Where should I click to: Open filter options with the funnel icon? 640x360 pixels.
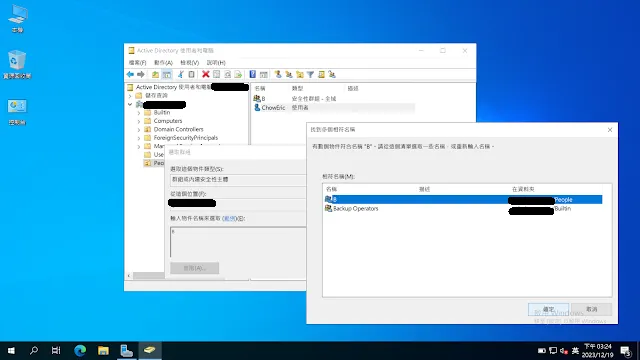(311, 74)
